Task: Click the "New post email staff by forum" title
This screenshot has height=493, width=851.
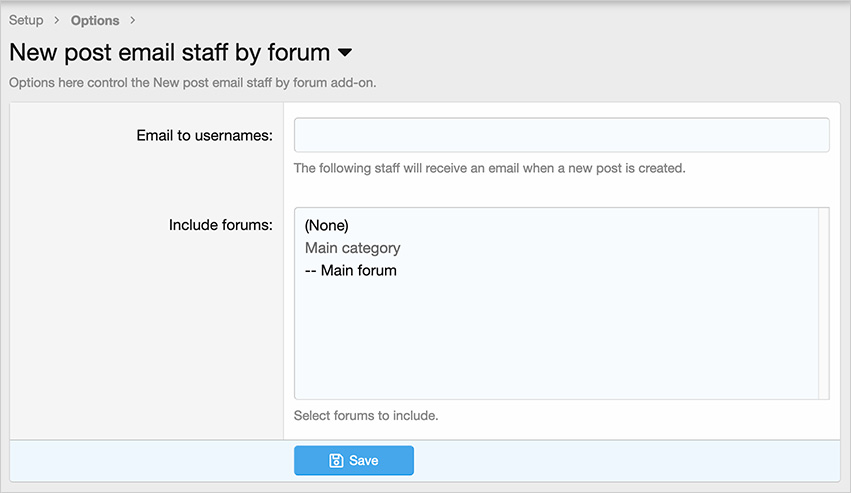Action: (169, 52)
